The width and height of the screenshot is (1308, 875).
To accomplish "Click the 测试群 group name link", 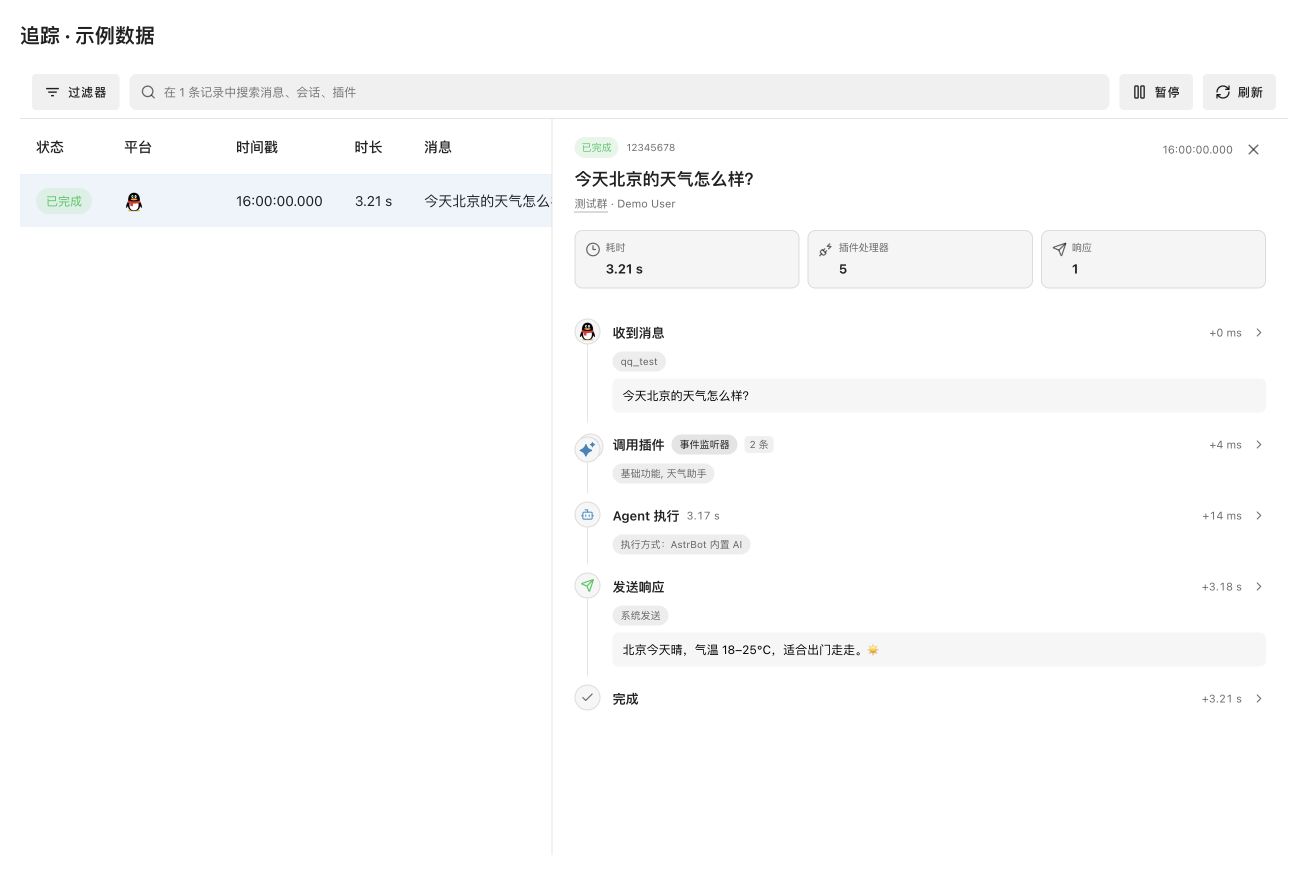I will [593, 204].
